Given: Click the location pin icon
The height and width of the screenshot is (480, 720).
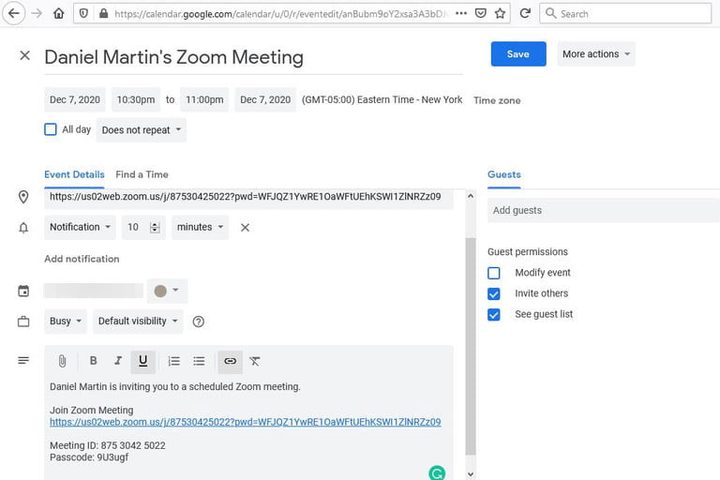Looking at the screenshot, I should click(x=23, y=197).
